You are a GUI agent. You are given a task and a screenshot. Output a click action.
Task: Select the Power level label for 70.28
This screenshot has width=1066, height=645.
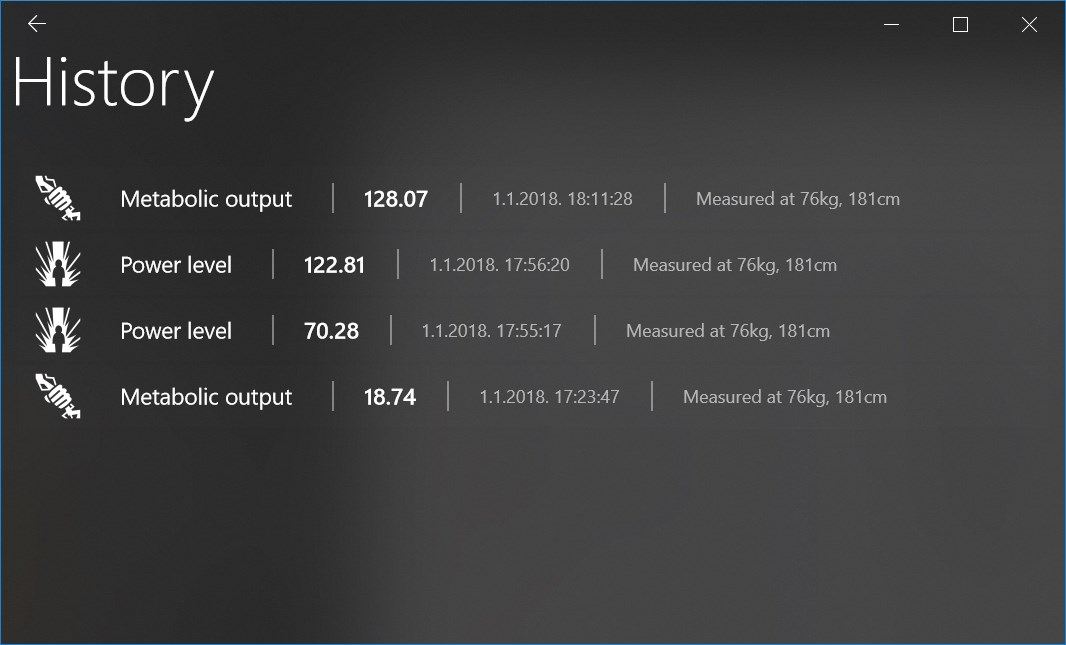(176, 331)
